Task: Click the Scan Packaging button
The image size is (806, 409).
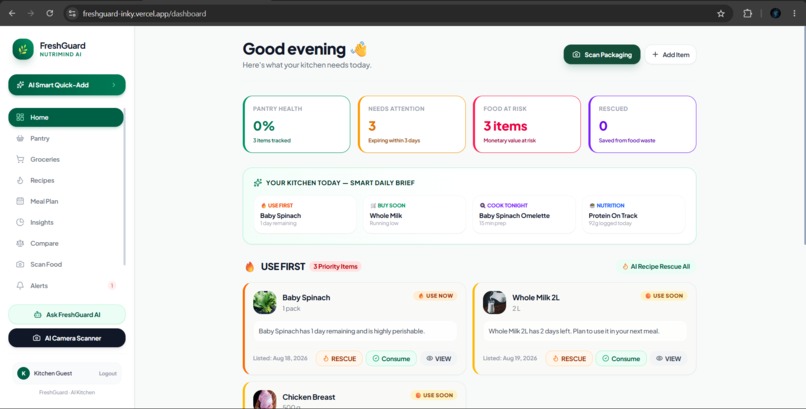Action: coord(602,54)
